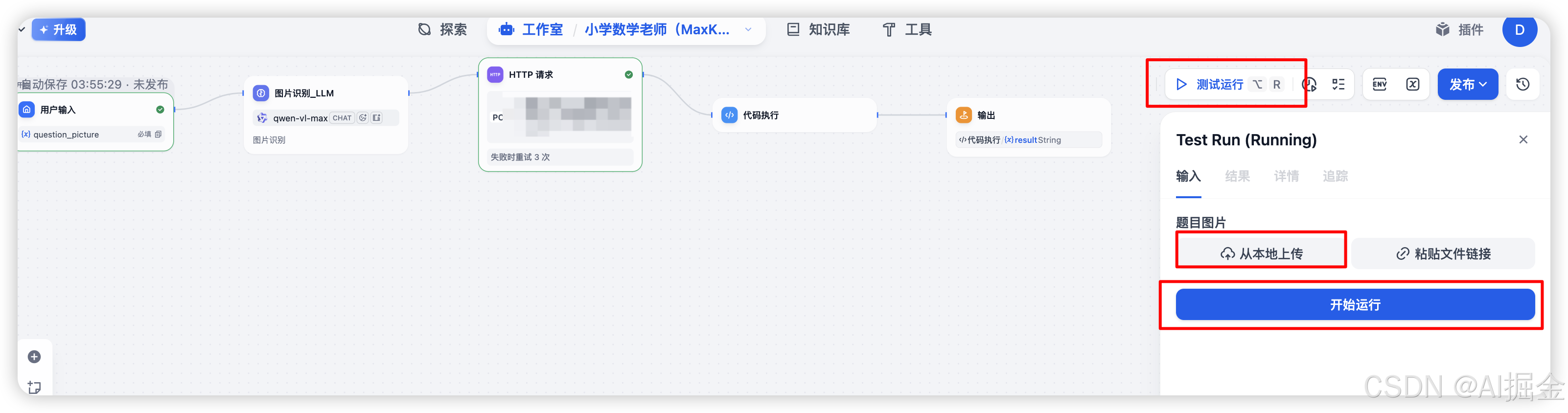Image resolution: width=1568 pixels, height=413 pixels.
Task: Switch to the 输入 tab
Action: [1188, 176]
